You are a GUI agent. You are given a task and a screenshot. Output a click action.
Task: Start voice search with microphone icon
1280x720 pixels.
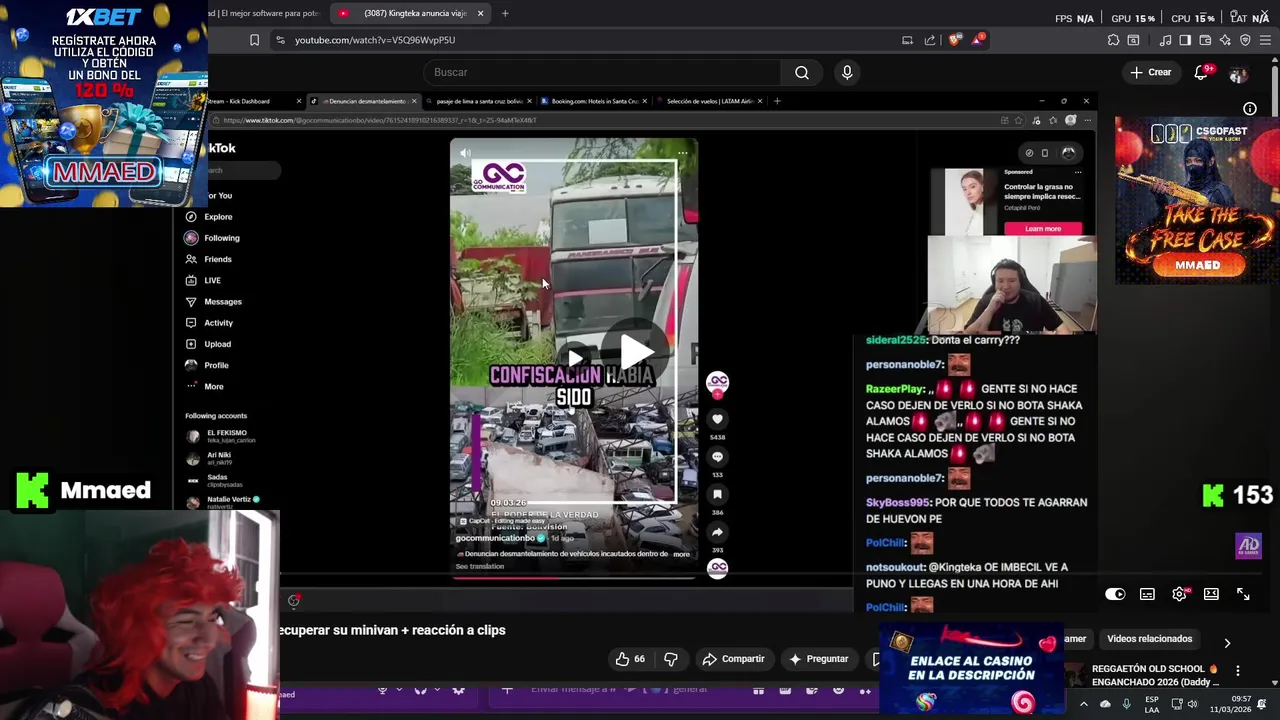pos(847,72)
